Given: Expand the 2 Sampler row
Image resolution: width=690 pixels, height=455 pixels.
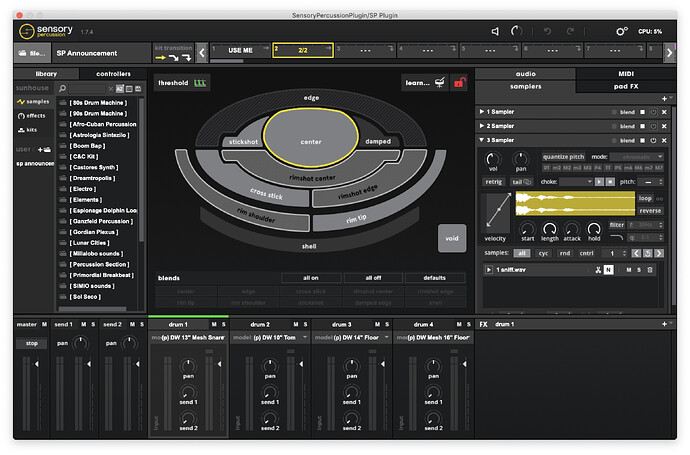Looking at the screenshot, I should pos(481,126).
